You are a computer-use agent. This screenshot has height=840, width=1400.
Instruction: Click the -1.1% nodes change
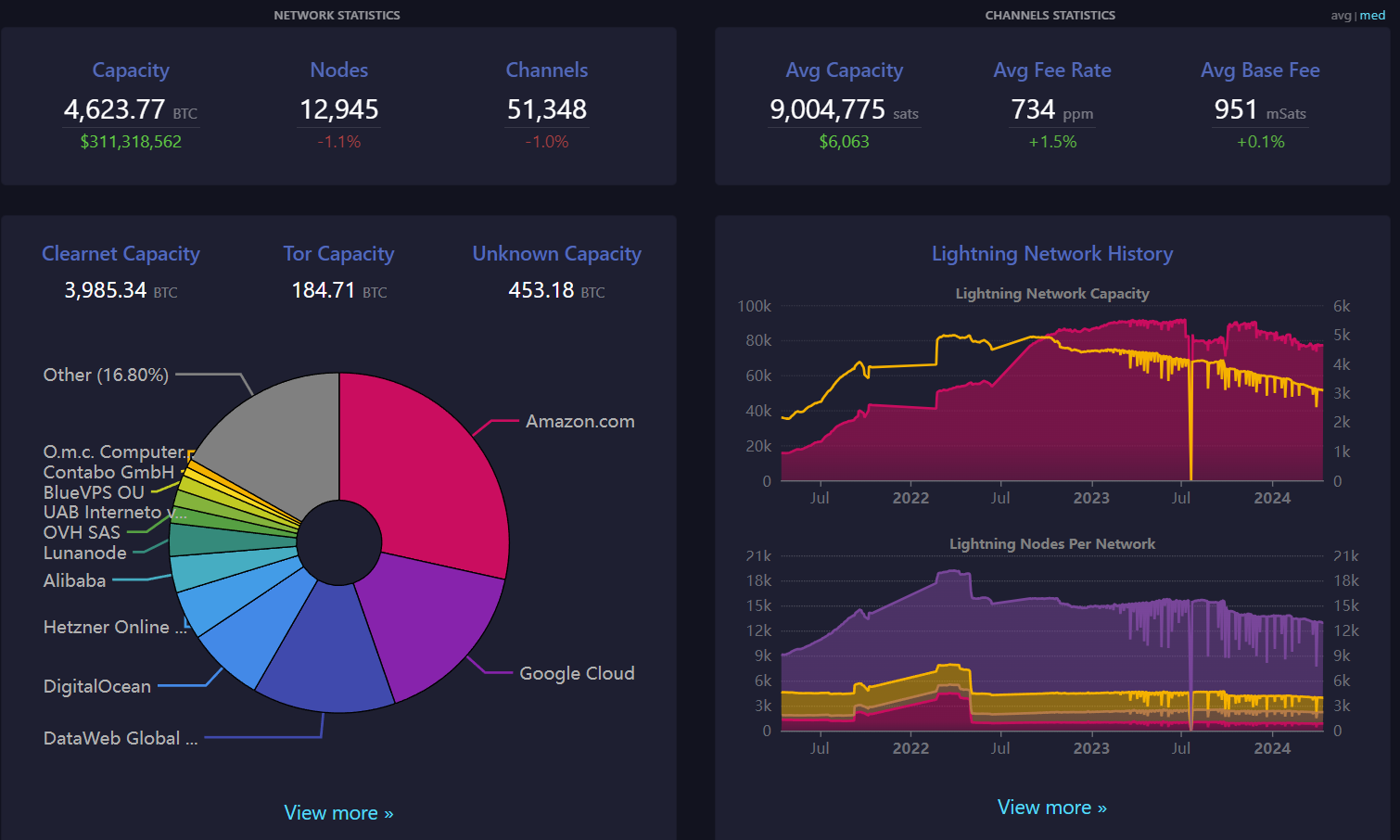[x=338, y=142]
